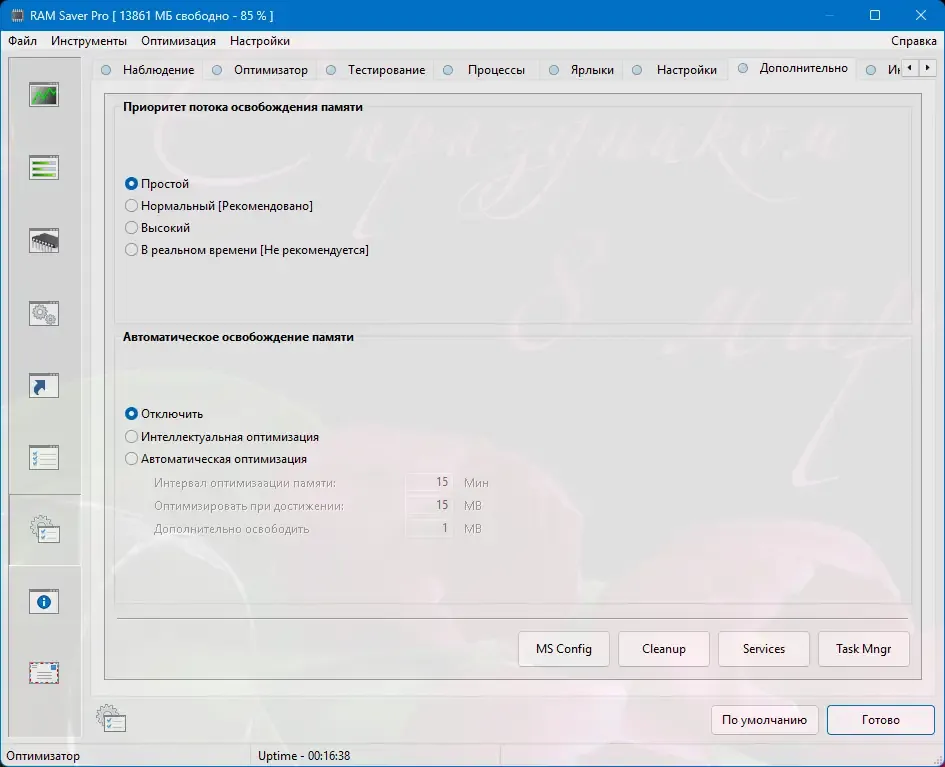Open the memory chip testing sidebar icon
The height and width of the screenshot is (767, 945).
(44, 240)
